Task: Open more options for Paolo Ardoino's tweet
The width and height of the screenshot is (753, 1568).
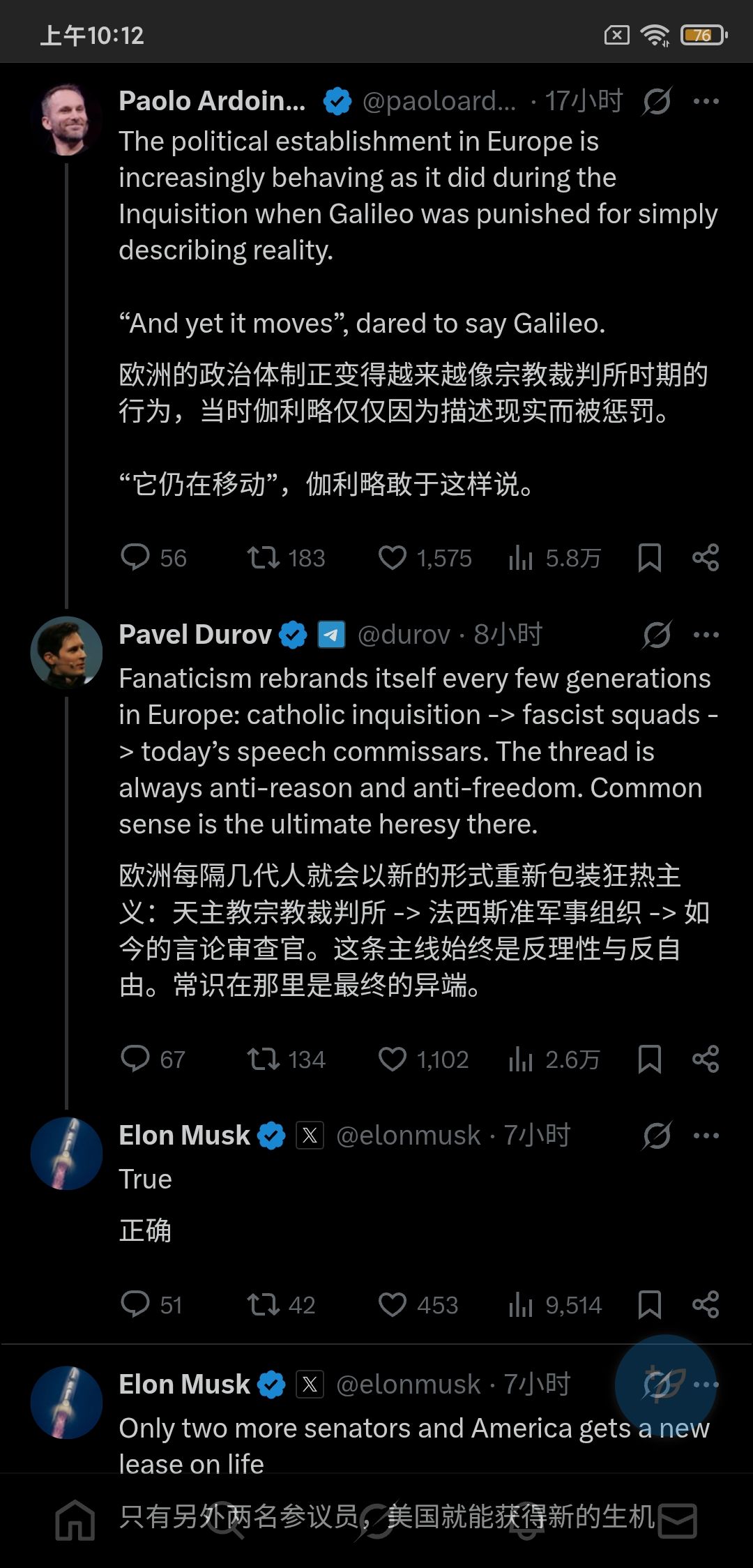Action: 706,102
